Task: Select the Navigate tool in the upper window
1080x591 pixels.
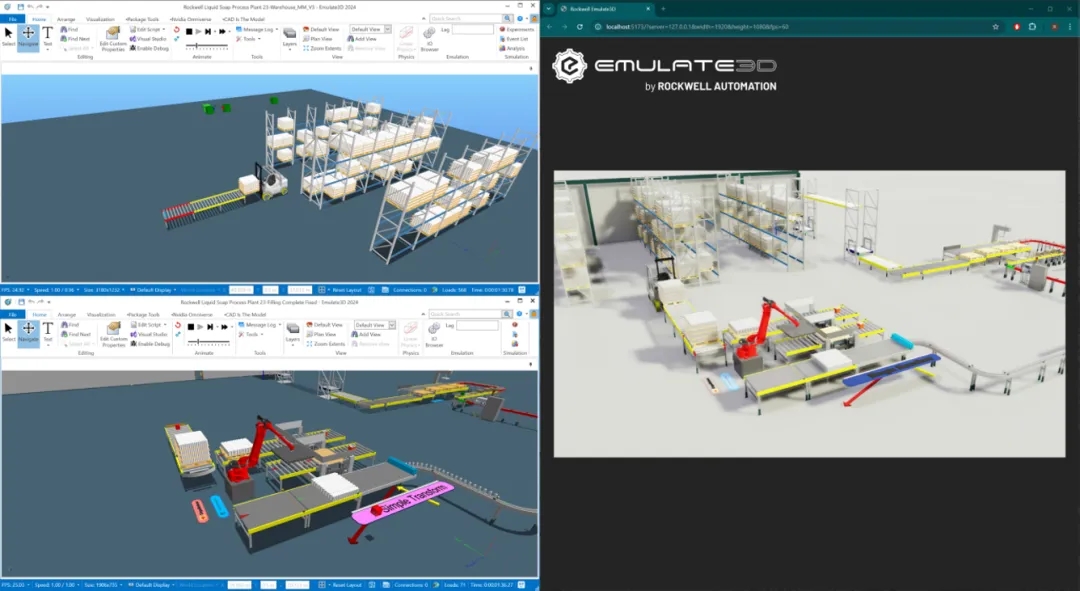Action: [x=28, y=36]
